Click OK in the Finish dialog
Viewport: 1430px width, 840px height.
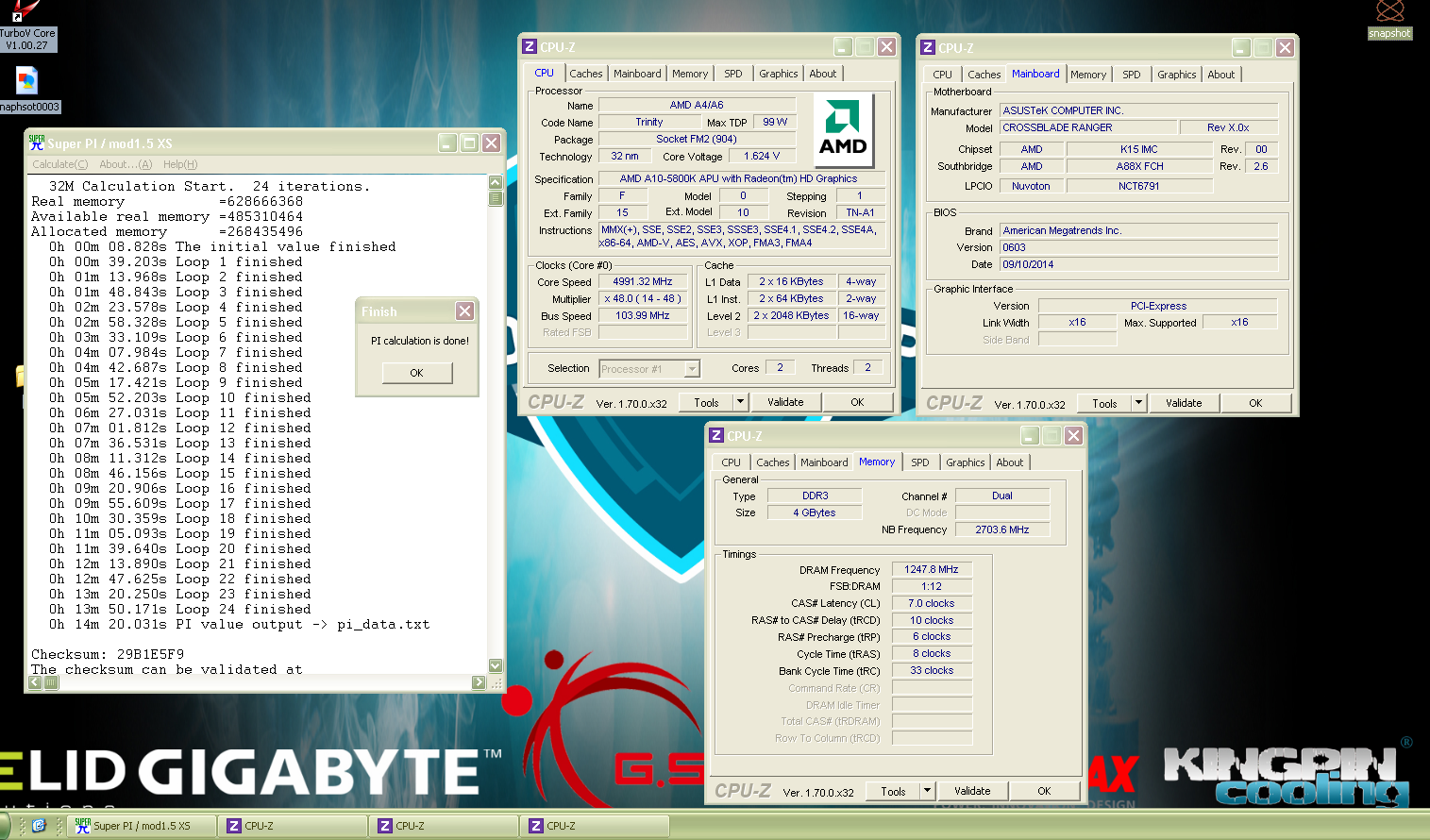coord(417,373)
